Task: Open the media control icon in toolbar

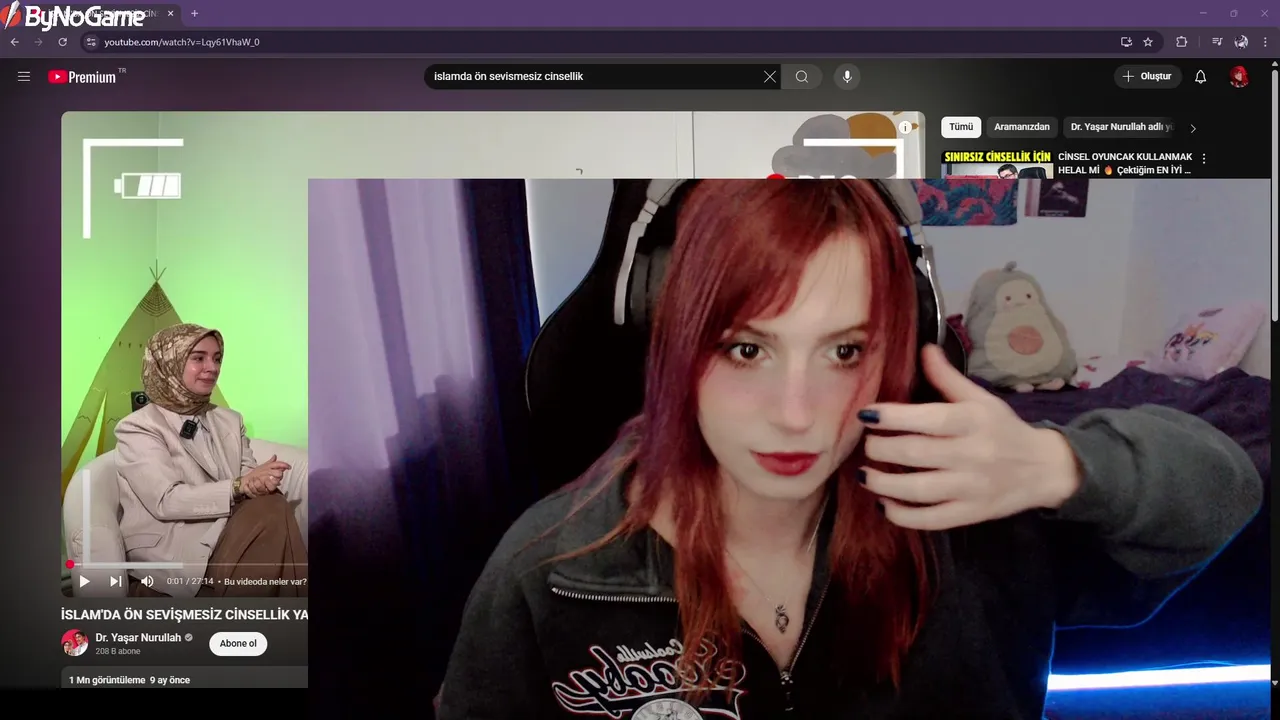Action: [1216, 42]
